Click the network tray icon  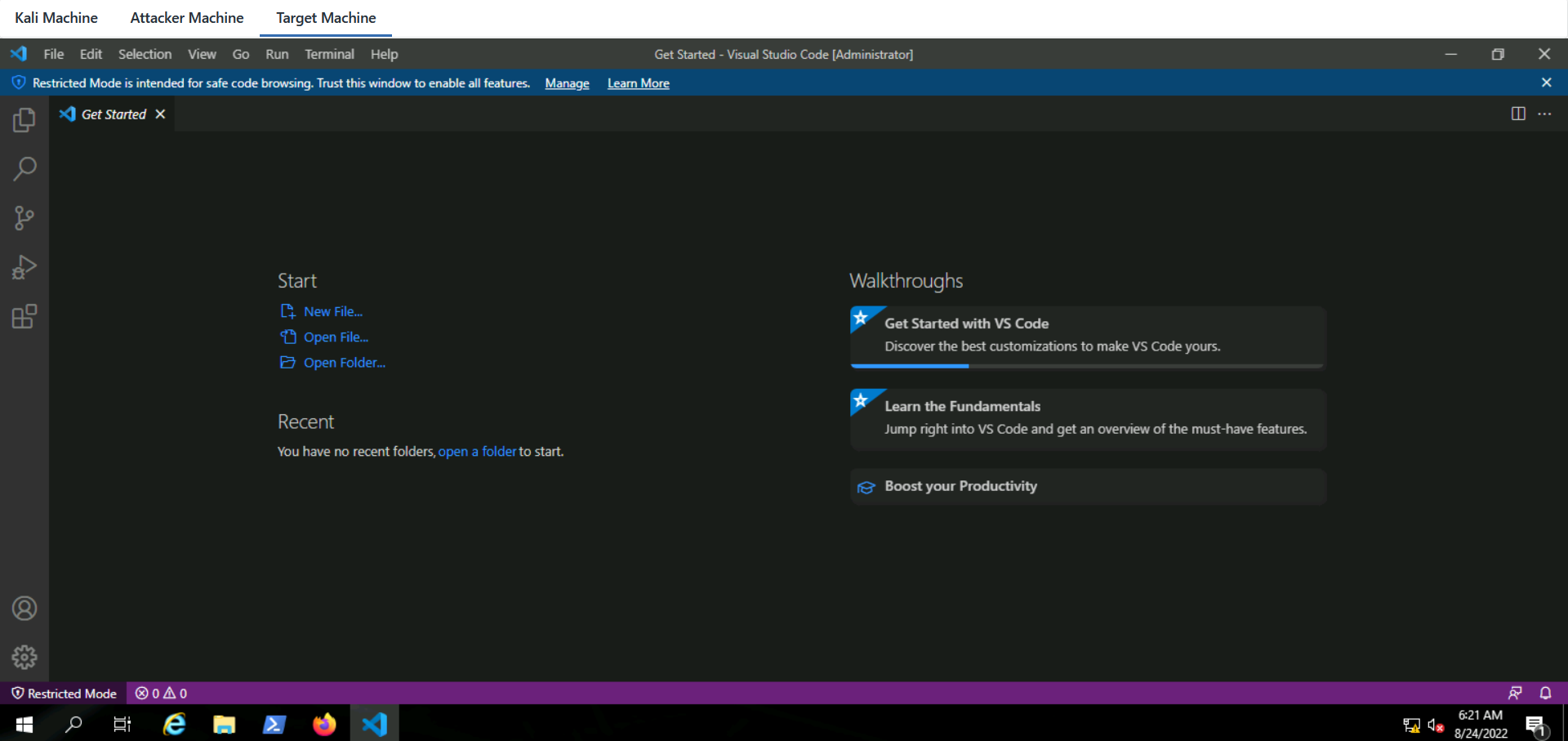click(1411, 725)
